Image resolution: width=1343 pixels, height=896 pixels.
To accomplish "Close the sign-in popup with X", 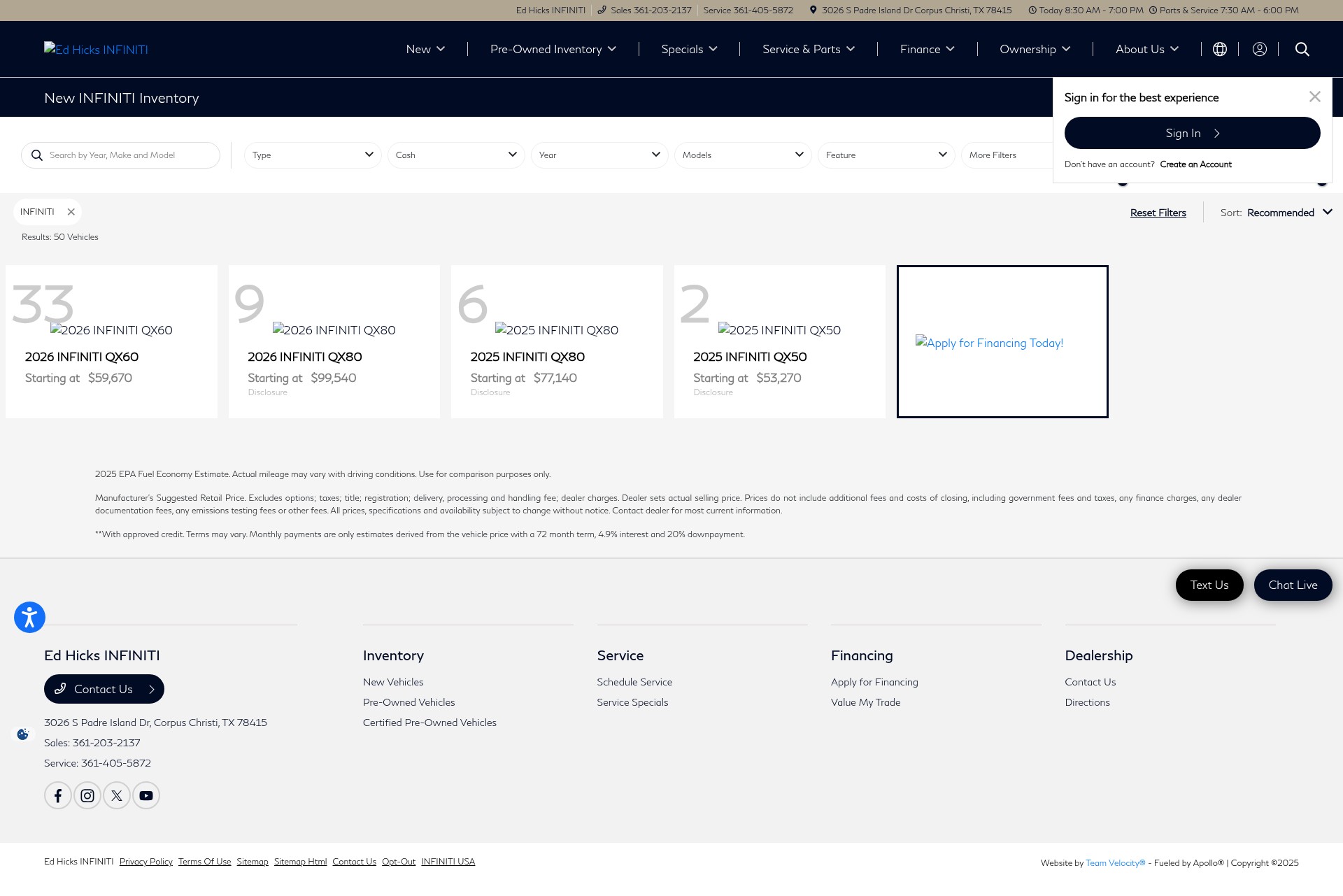I will [x=1314, y=97].
